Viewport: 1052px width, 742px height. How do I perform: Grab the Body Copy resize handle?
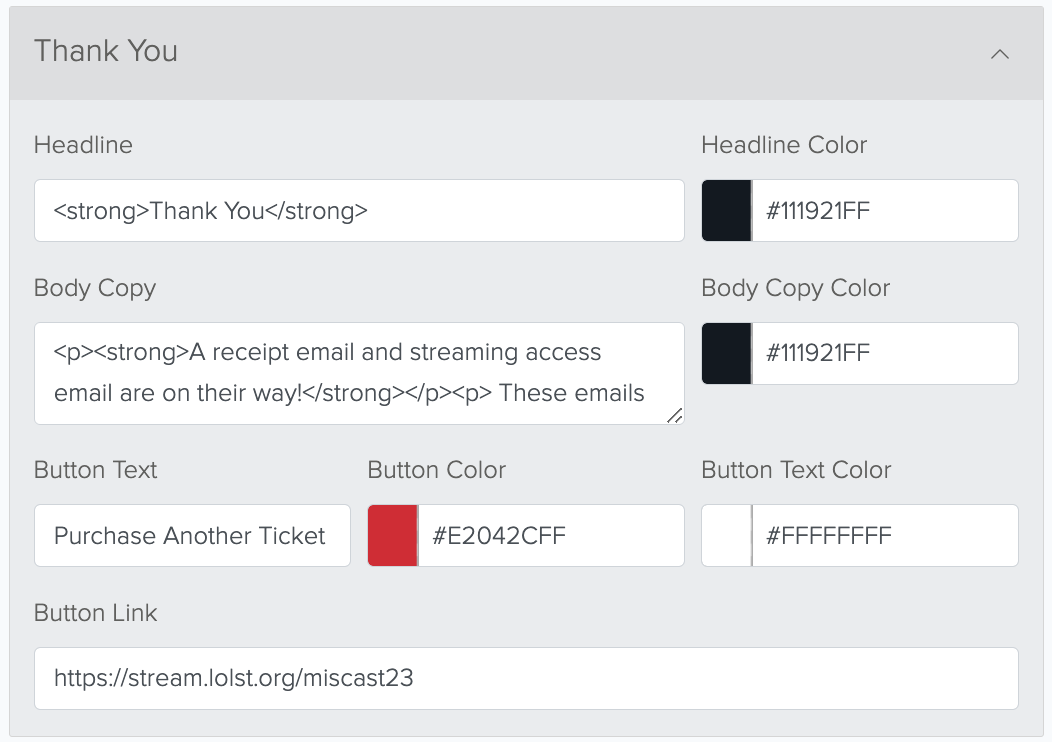[675, 416]
